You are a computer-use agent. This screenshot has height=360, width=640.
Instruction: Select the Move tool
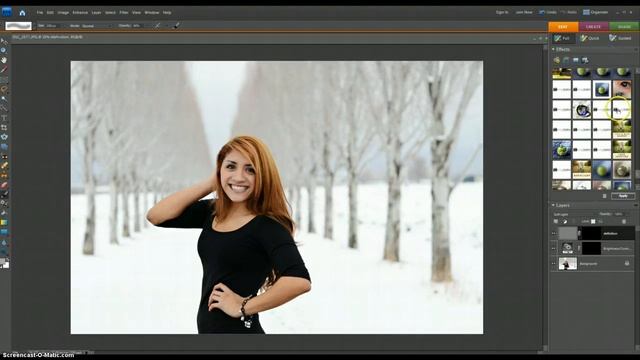point(4,41)
